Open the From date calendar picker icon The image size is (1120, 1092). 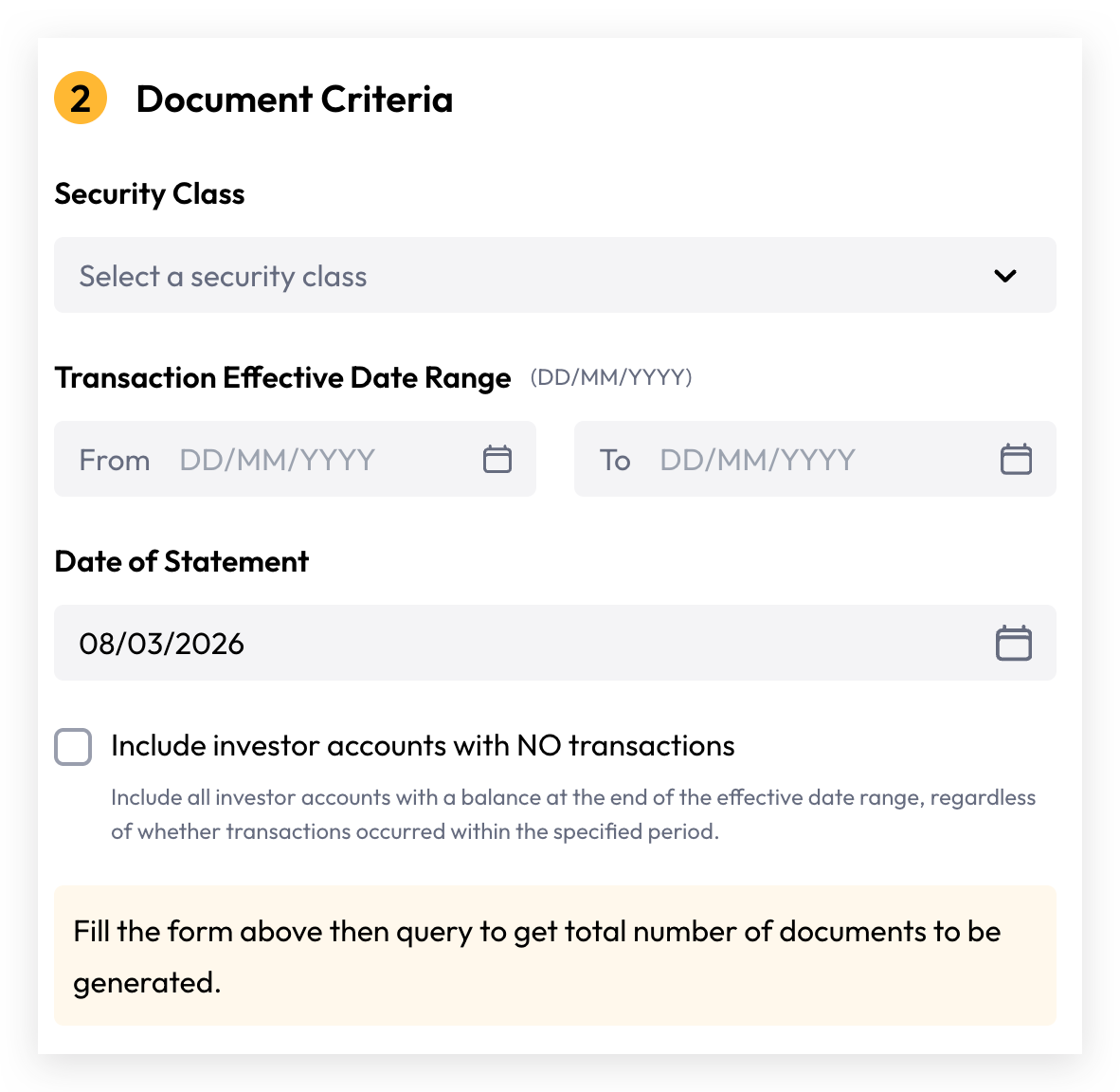tap(497, 459)
